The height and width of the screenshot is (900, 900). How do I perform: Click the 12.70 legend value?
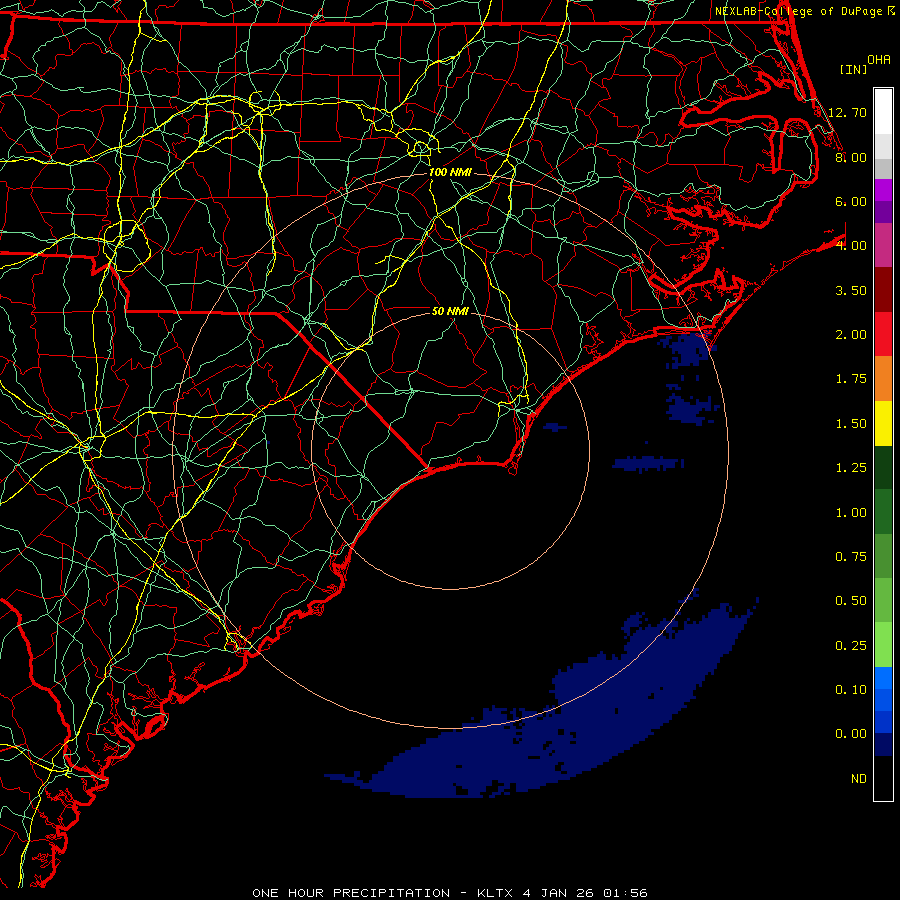847,112
